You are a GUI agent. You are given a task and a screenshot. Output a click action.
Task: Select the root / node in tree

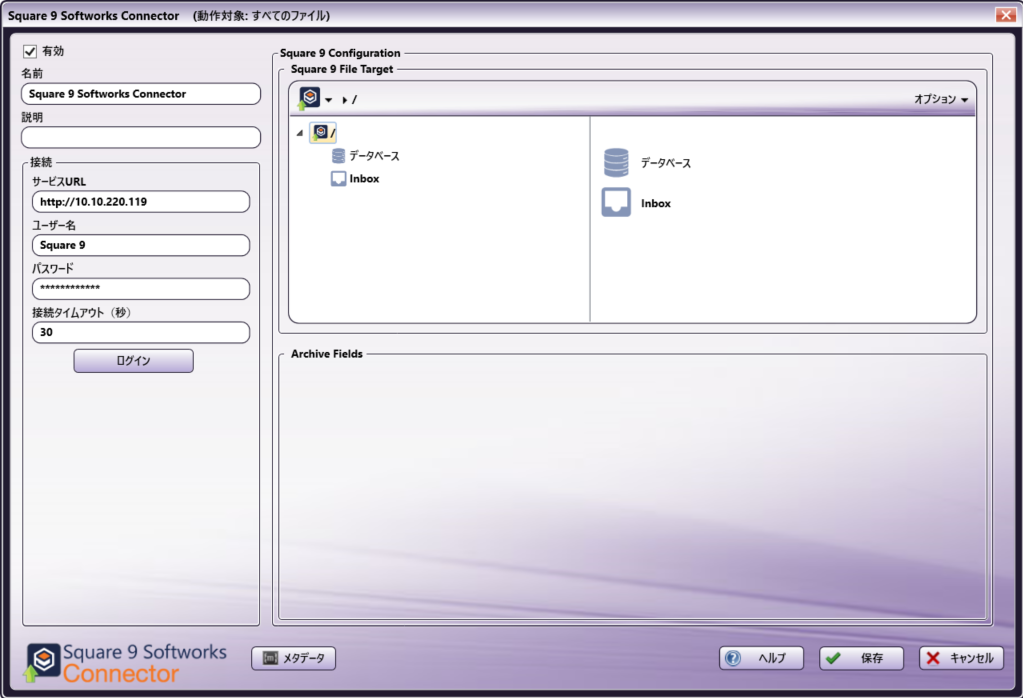click(x=323, y=132)
